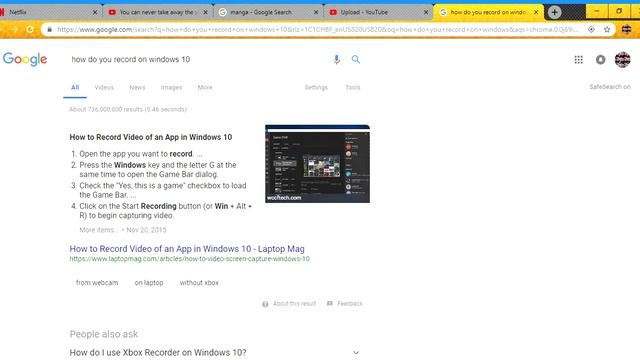Click step 'Check the Yes, this is a game checkbox'

pyautogui.click(x=162, y=190)
